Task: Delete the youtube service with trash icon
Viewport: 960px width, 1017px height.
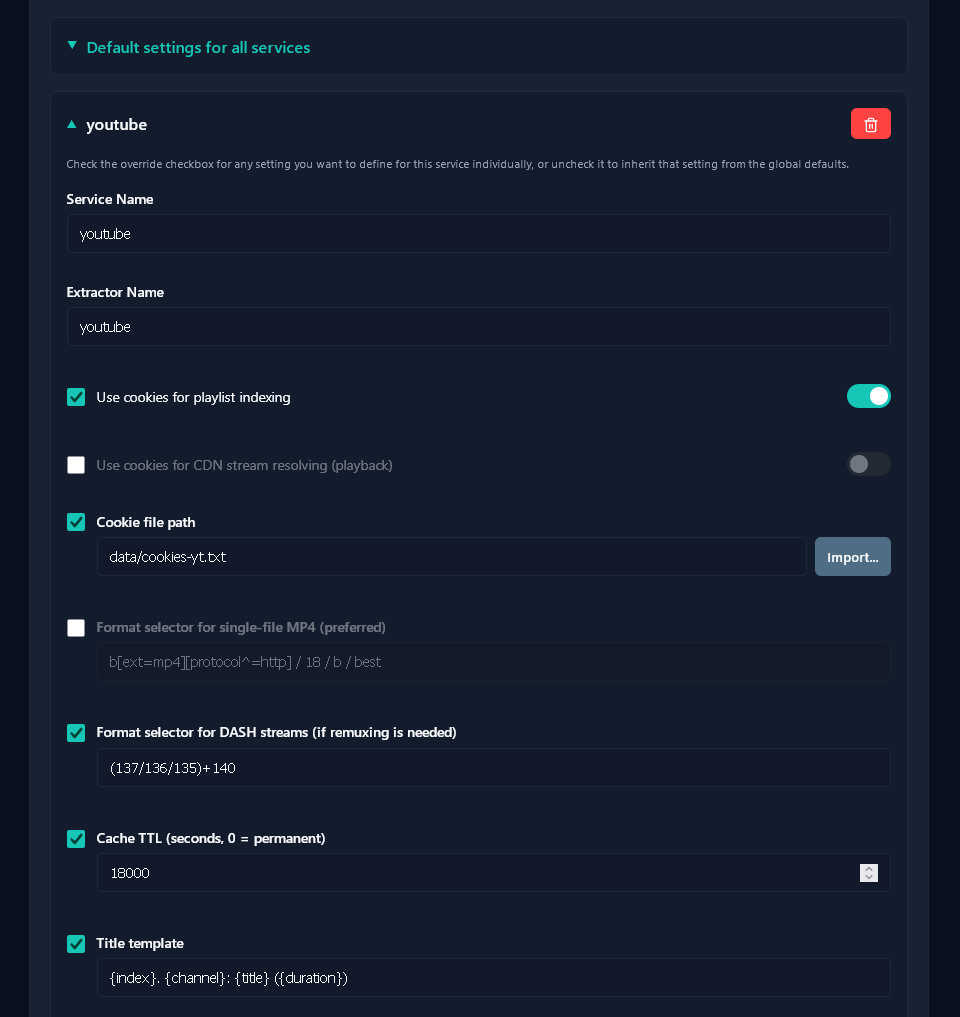Action: click(870, 124)
